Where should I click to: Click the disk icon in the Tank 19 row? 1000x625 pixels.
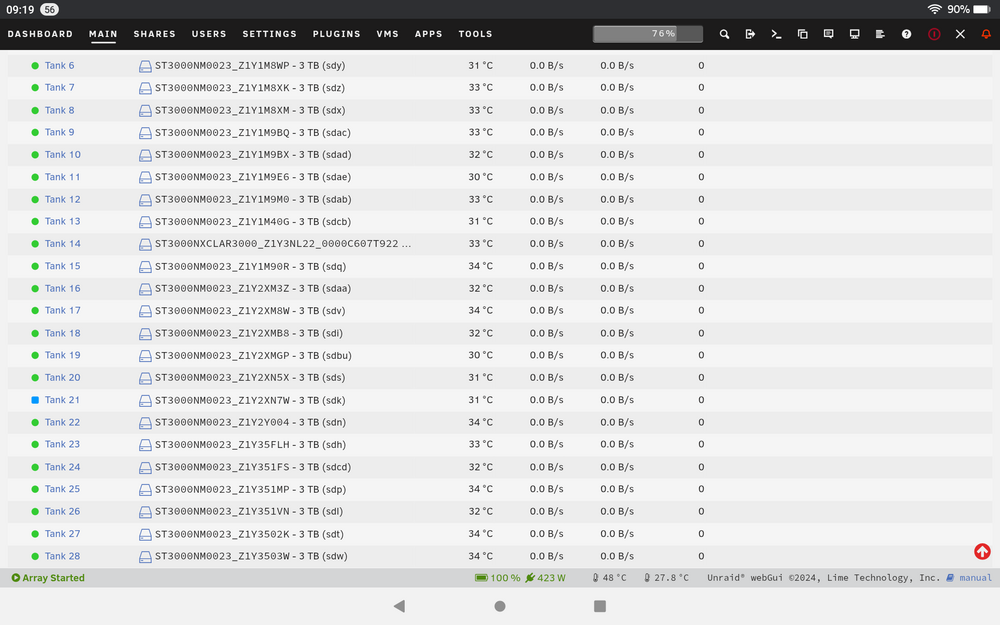(145, 356)
